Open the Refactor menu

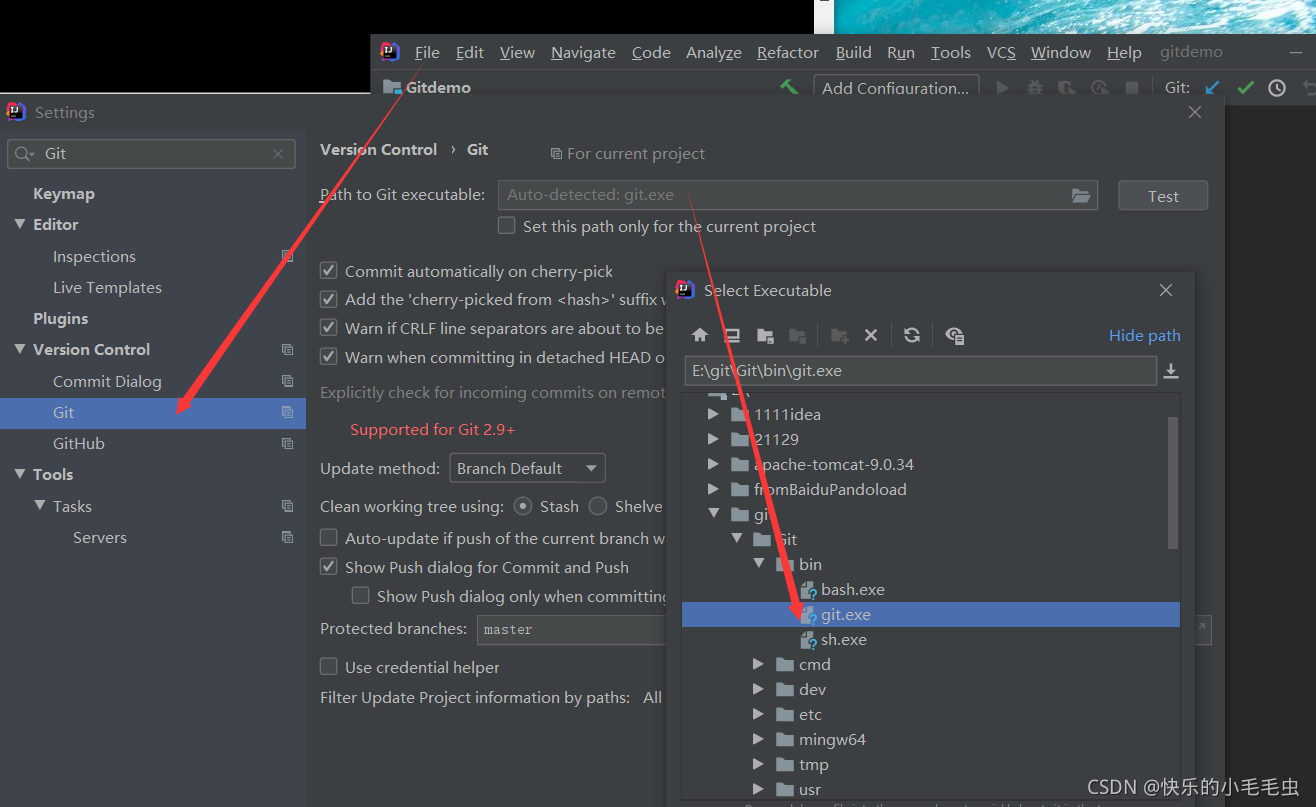coord(788,52)
